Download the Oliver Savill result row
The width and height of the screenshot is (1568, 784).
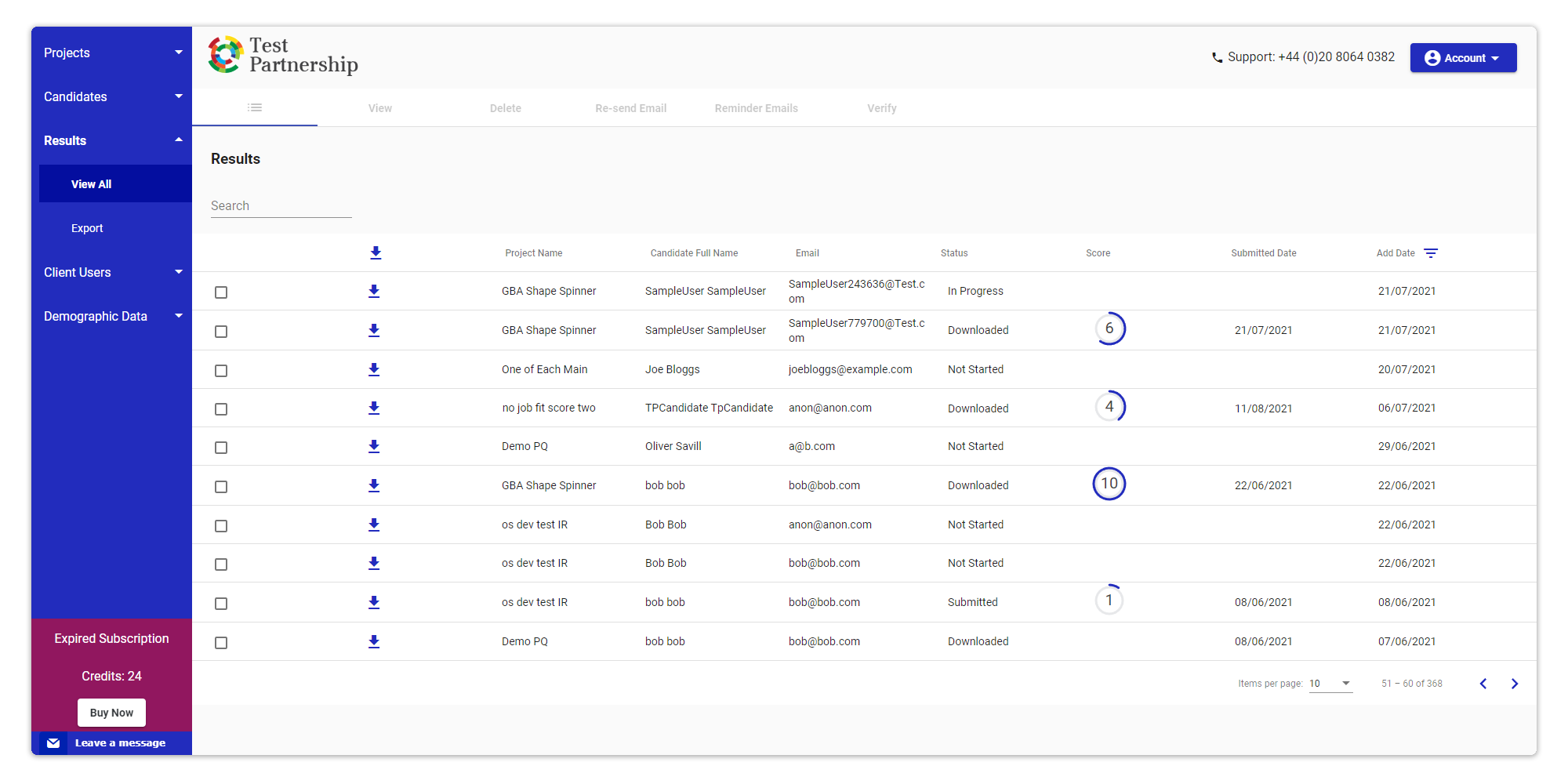[x=374, y=446]
